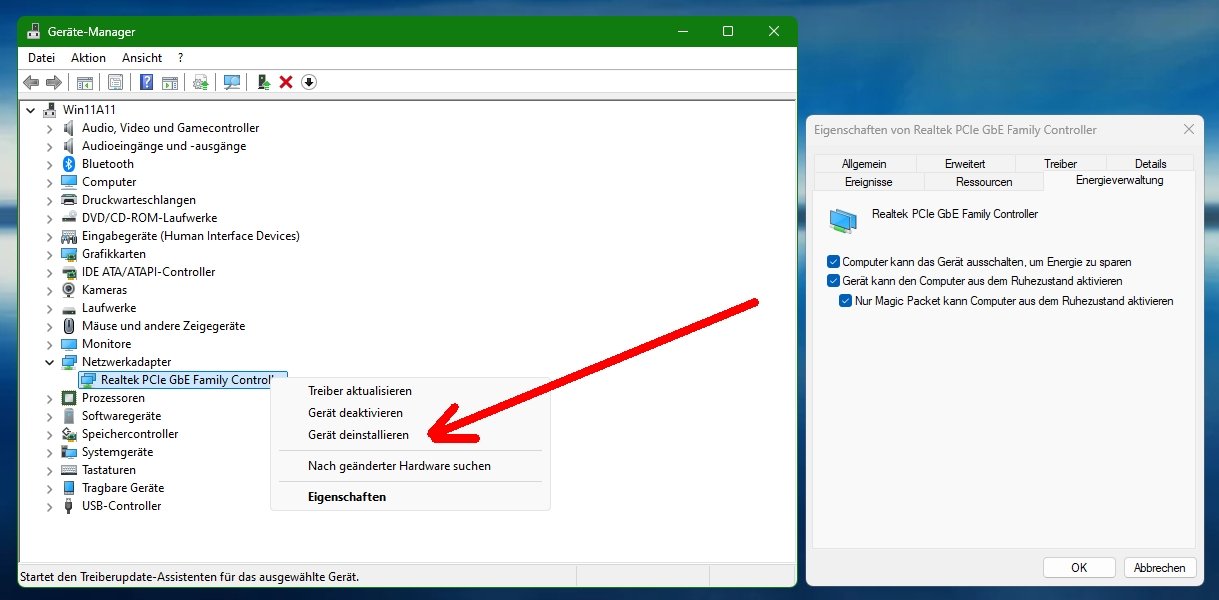Expand the Speichercontroller category
Screen dimensions: 1219x600
click(x=50, y=434)
